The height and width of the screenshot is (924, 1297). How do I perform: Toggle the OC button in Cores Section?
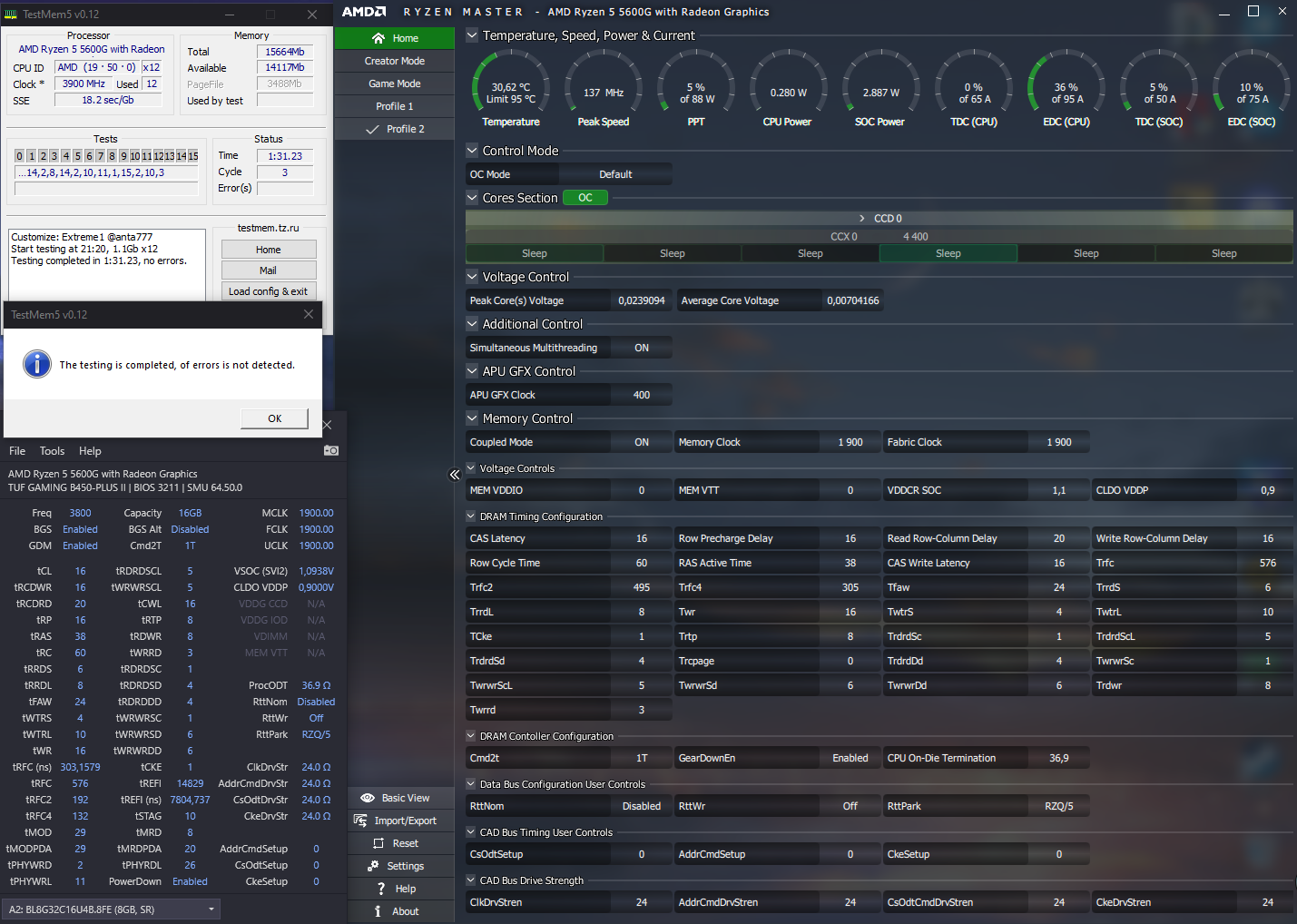585,198
